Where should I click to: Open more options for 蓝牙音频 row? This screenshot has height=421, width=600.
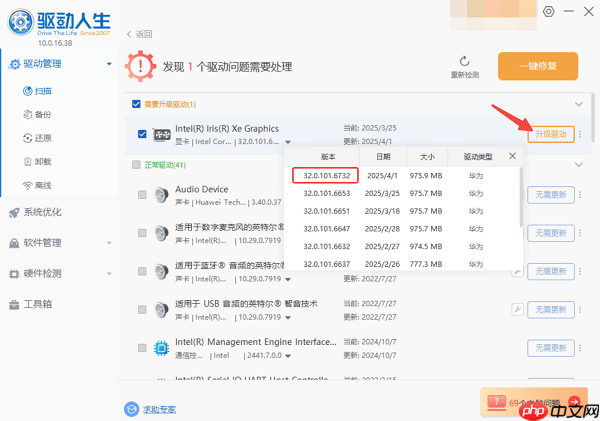point(580,271)
